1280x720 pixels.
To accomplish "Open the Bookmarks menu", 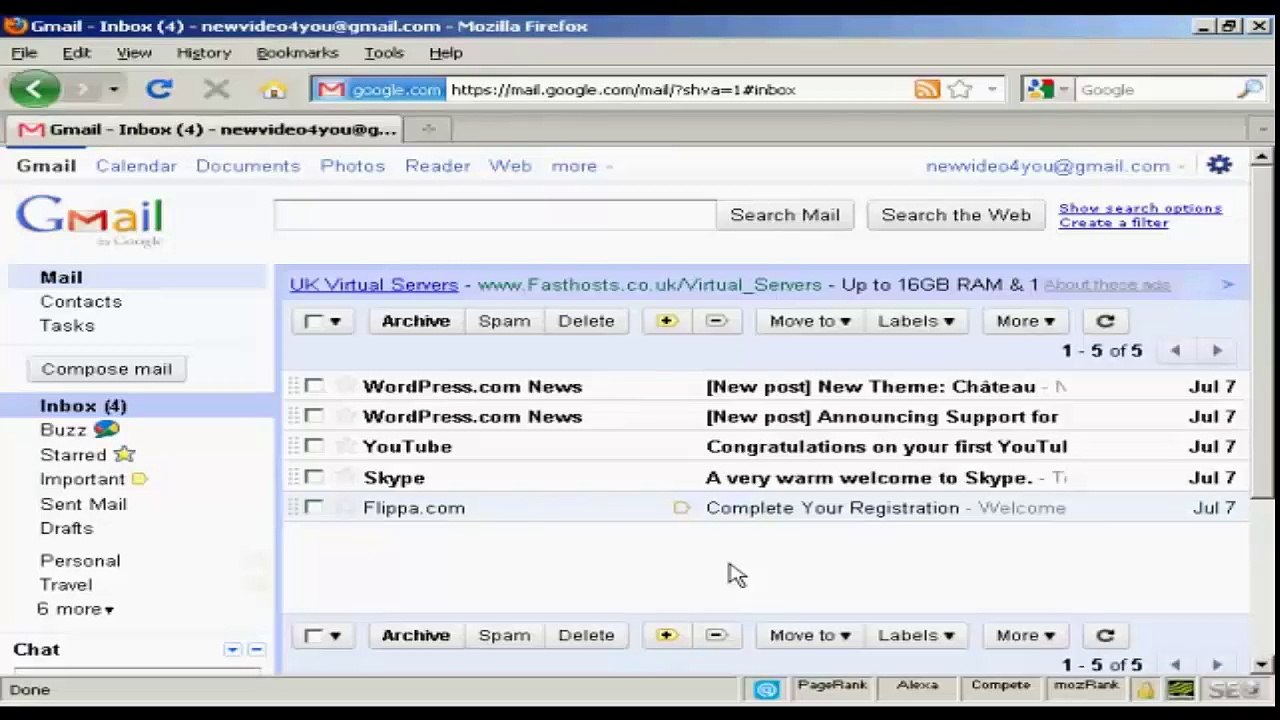I will point(297,53).
